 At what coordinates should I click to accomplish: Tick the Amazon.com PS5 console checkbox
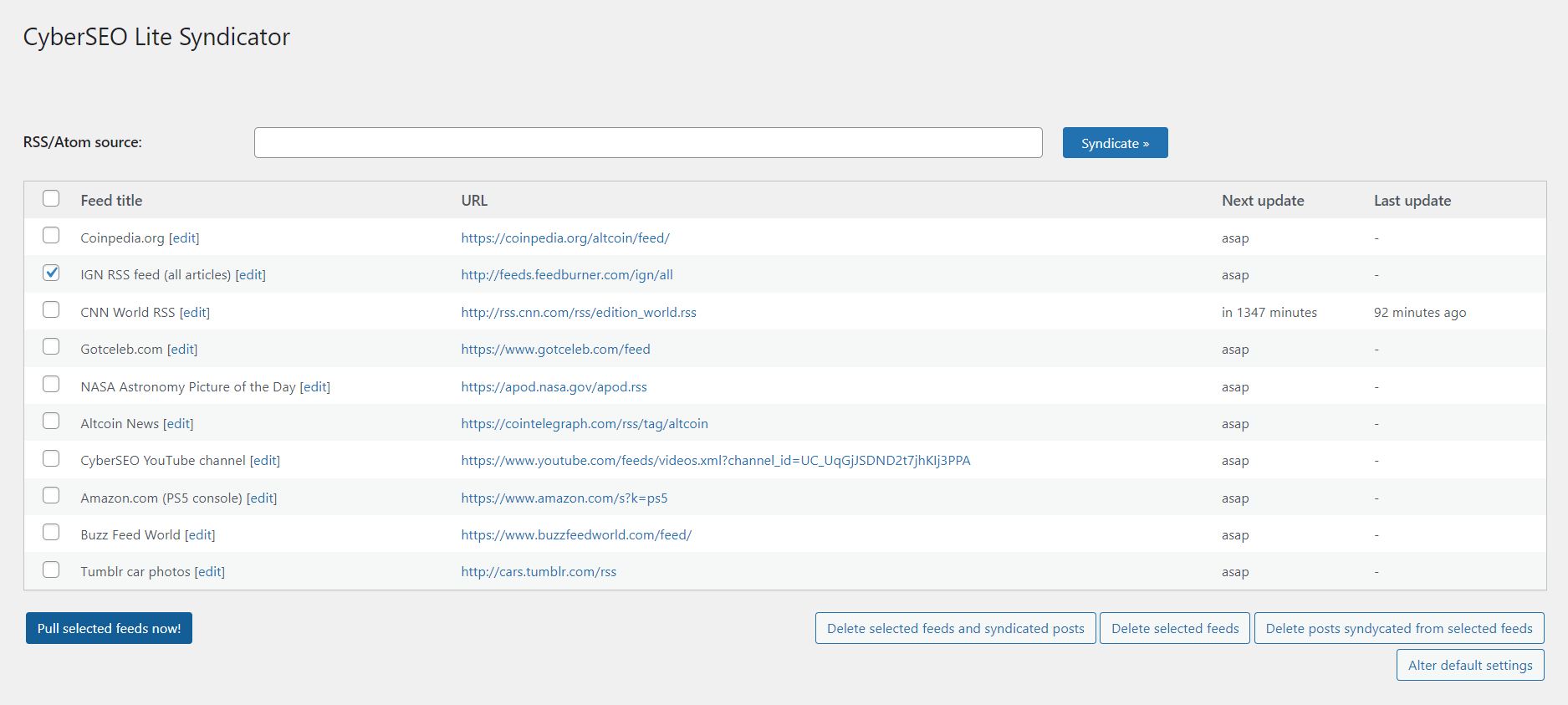(x=51, y=495)
